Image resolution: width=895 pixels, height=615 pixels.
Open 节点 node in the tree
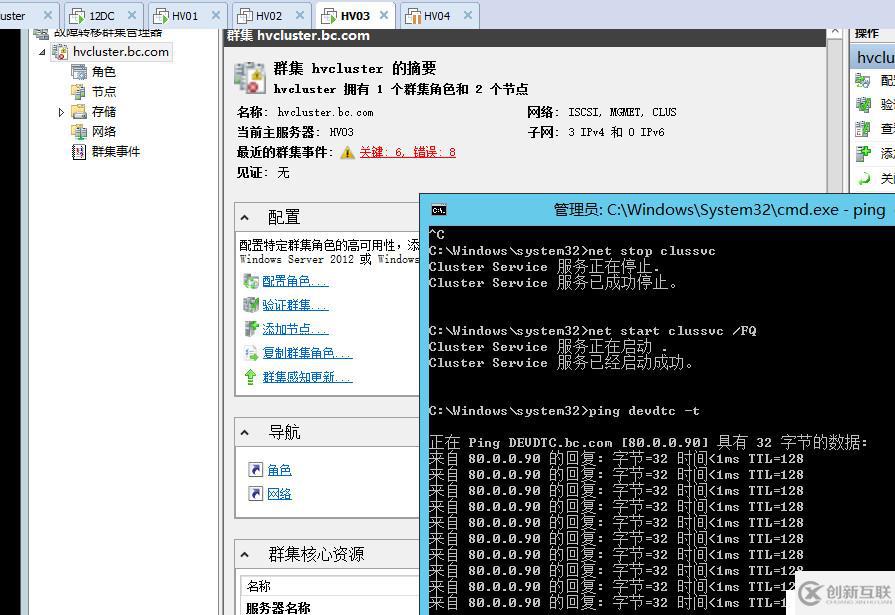tap(104, 92)
